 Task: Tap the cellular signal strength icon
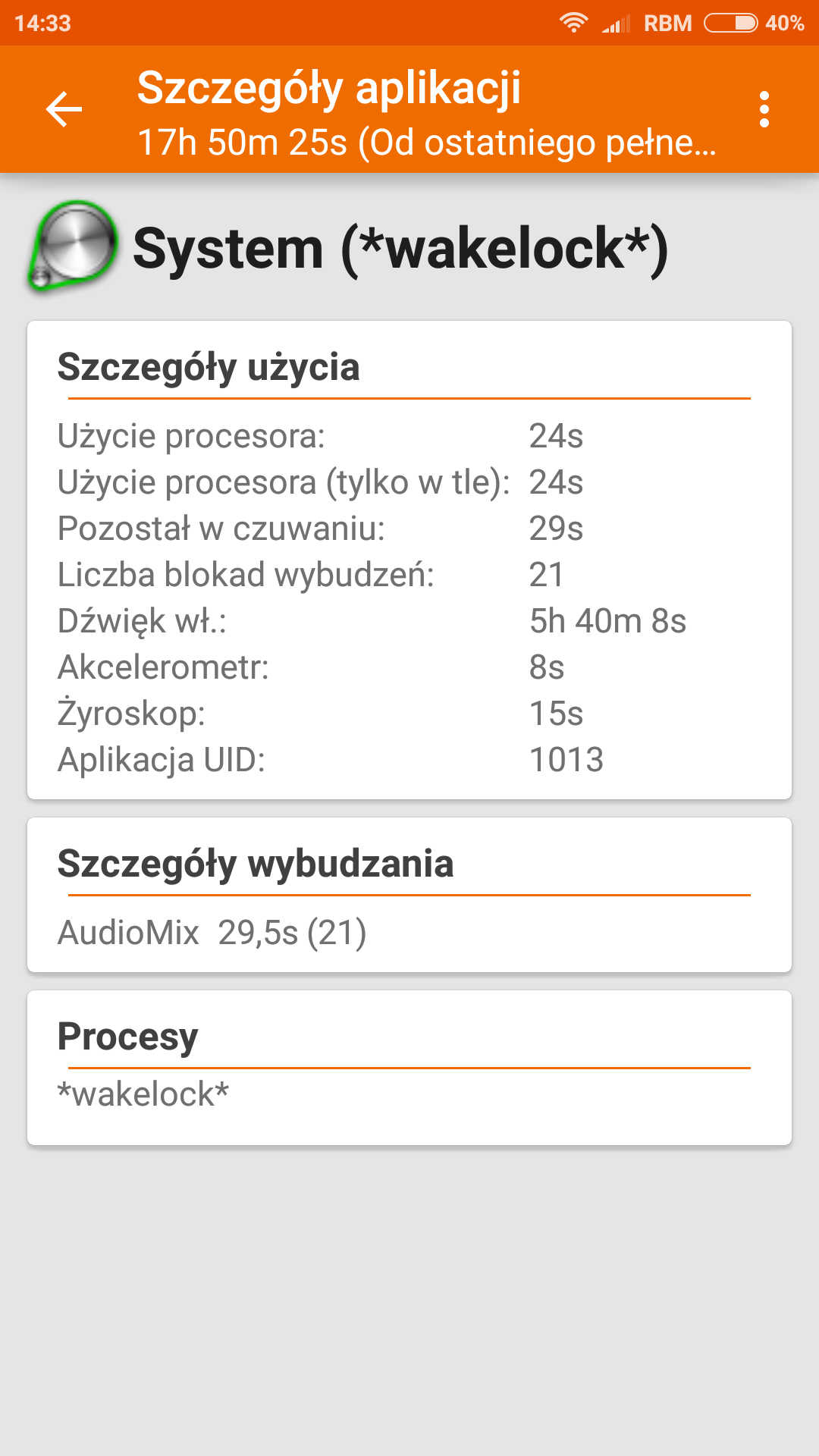[616, 24]
